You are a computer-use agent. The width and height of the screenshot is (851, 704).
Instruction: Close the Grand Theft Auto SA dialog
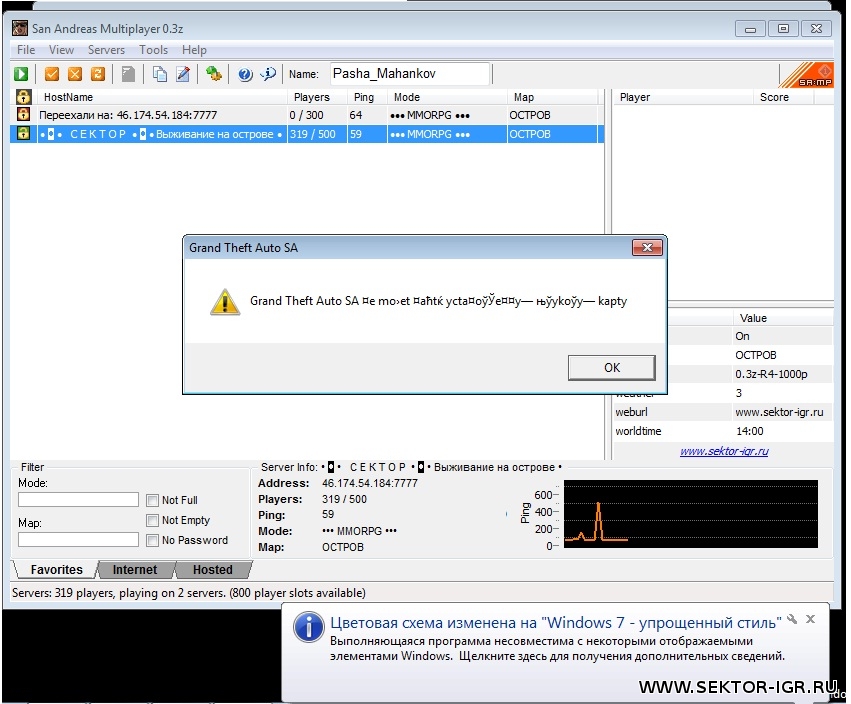pos(647,248)
